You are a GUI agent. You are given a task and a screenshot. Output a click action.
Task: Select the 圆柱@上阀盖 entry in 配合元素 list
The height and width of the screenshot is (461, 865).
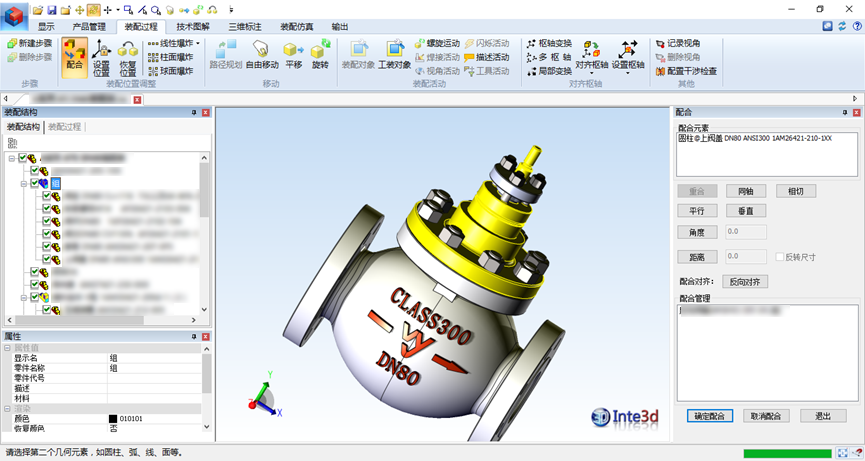point(755,139)
